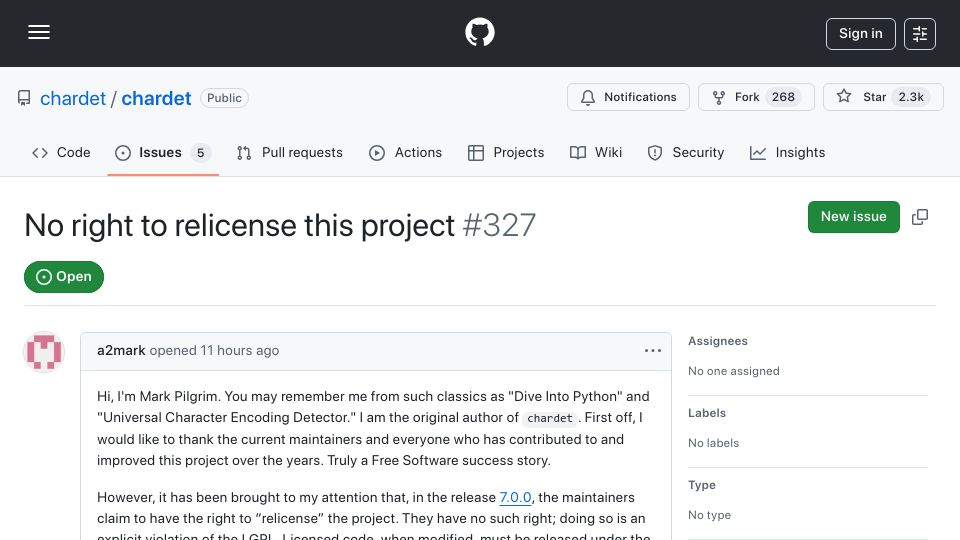Screen dimensions: 960x540
Task: Click the Public visibility badge
Action: pos(224,98)
